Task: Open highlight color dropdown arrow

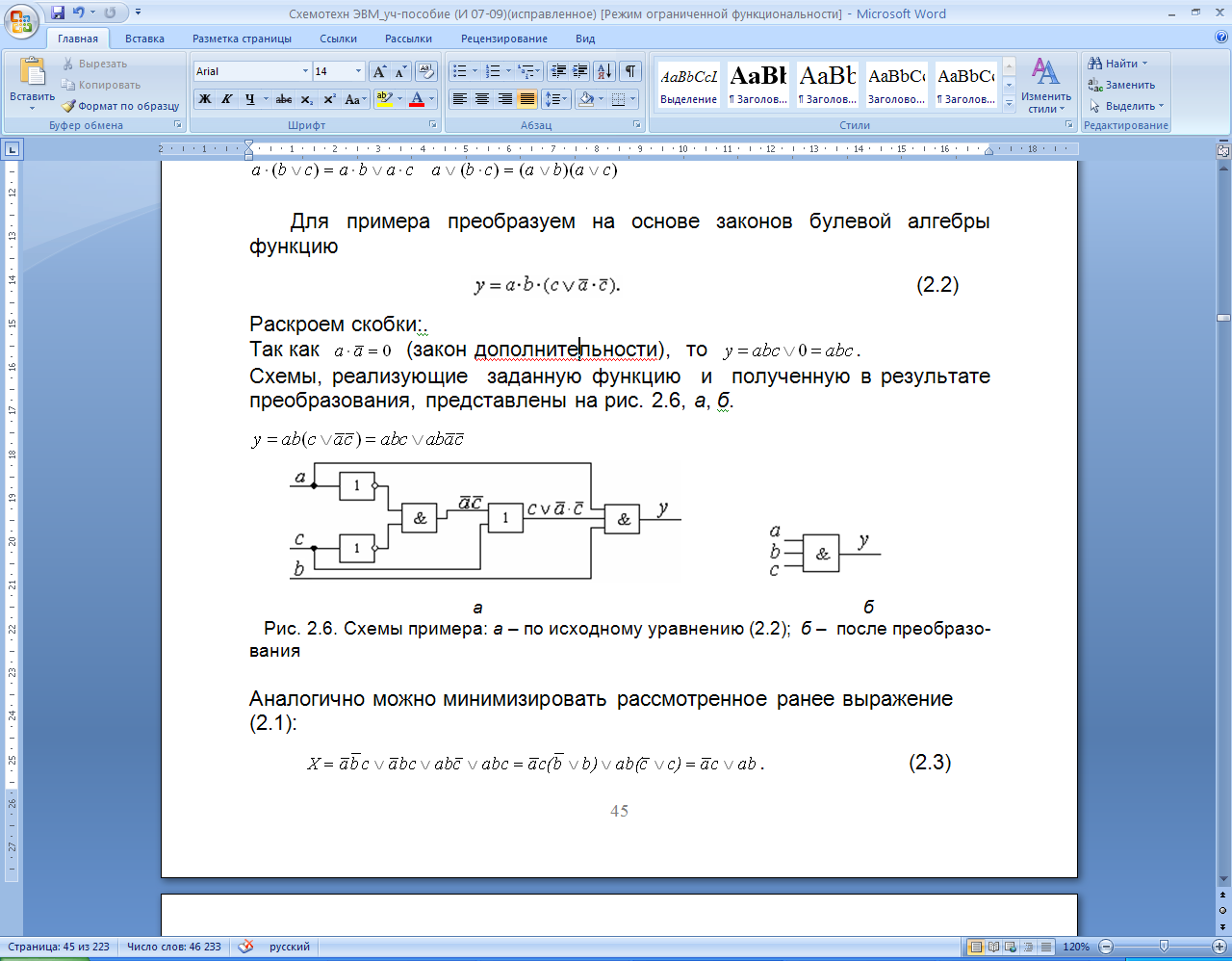Action: tap(399, 99)
